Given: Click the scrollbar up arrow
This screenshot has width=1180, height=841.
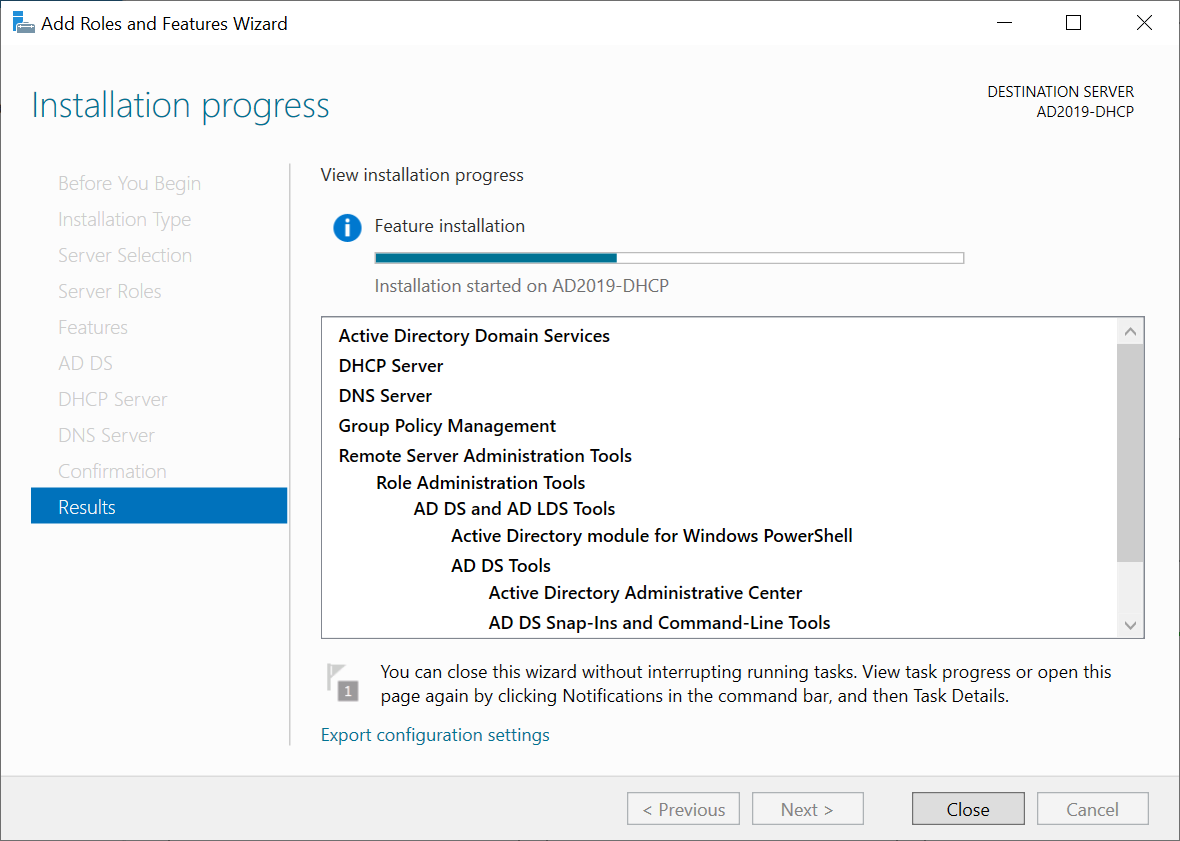Looking at the screenshot, I should click(1129, 330).
